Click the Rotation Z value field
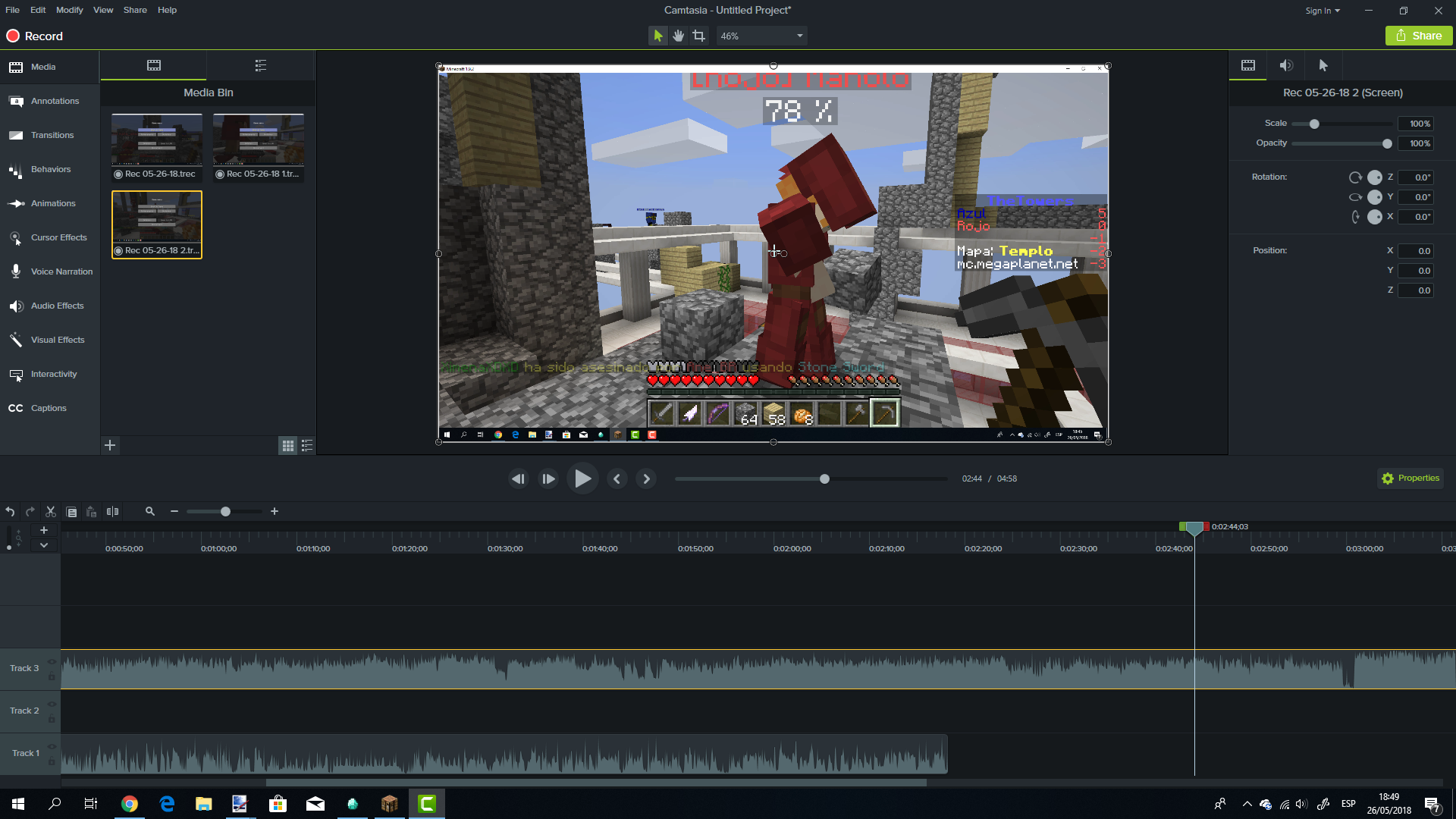 point(1416,177)
